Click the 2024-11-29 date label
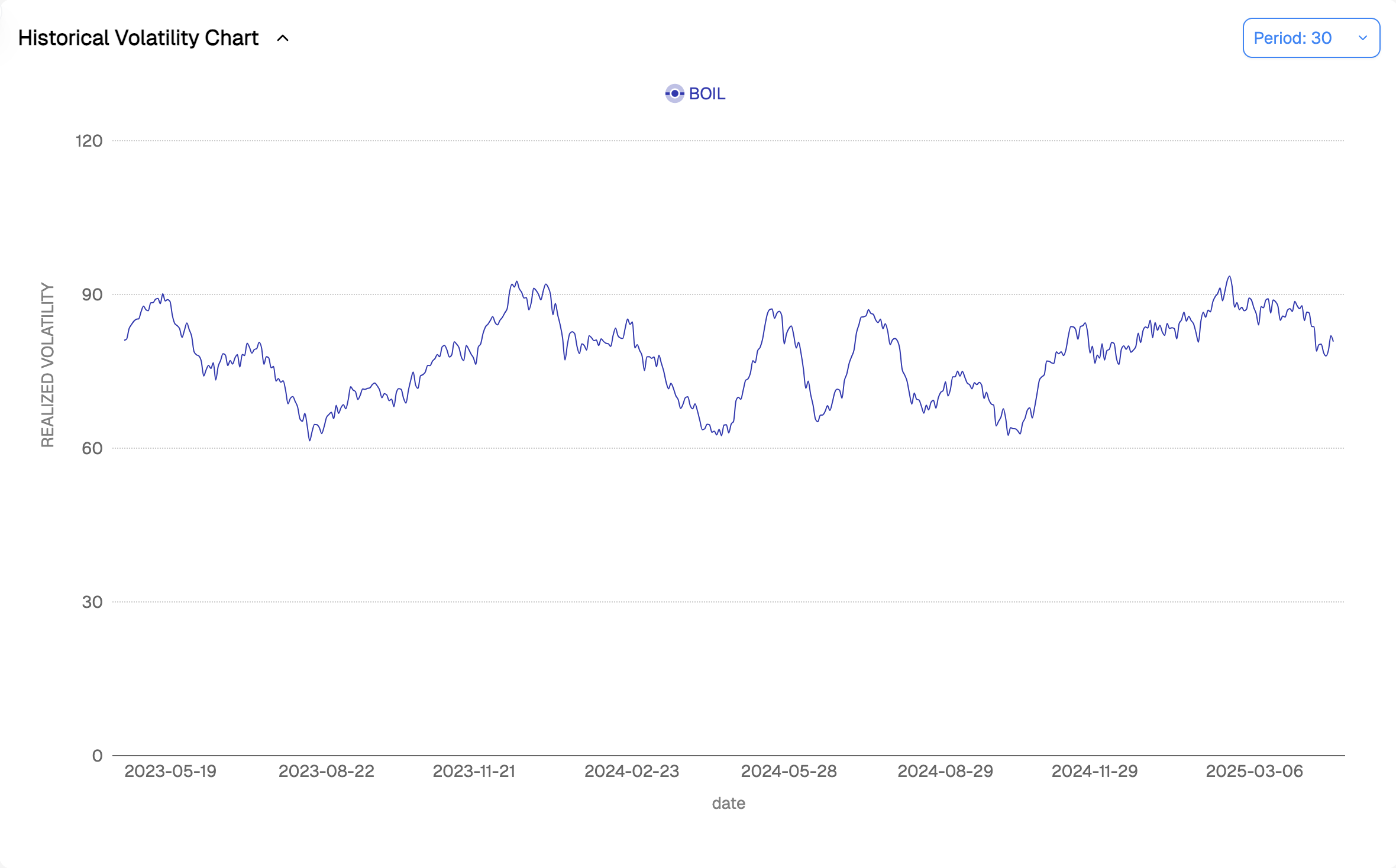The height and width of the screenshot is (868, 1396). point(1094,771)
